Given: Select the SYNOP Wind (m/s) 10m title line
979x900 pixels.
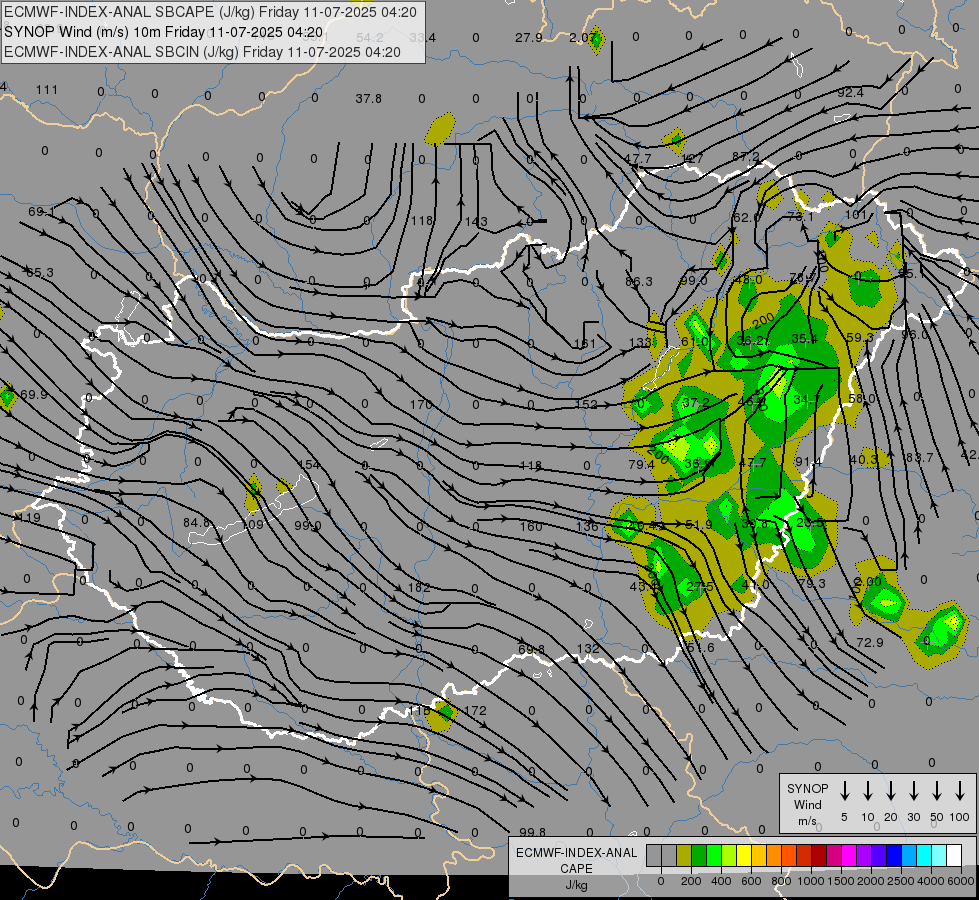Looking at the screenshot, I should tap(164, 32).
